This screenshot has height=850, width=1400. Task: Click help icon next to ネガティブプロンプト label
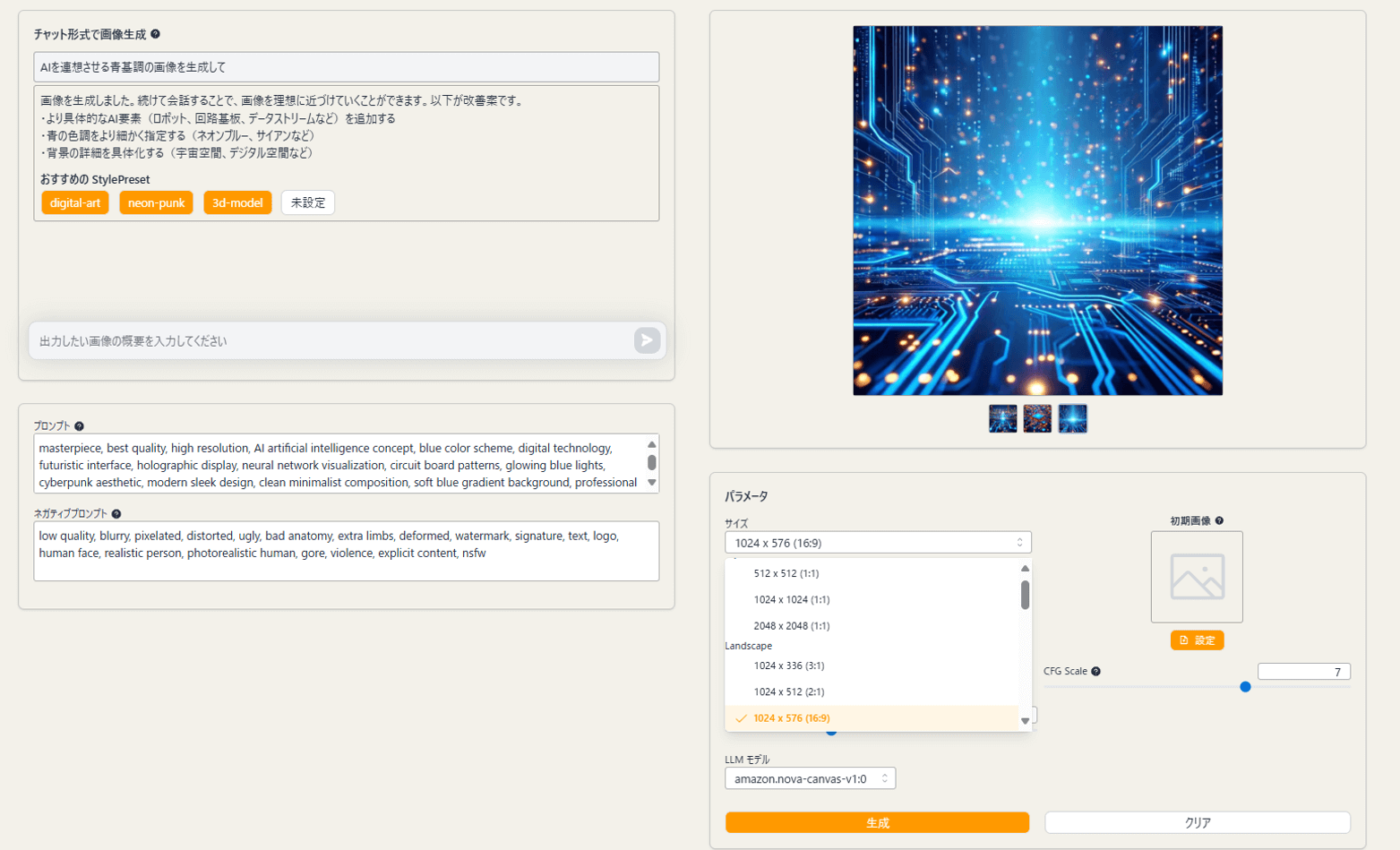116,514
